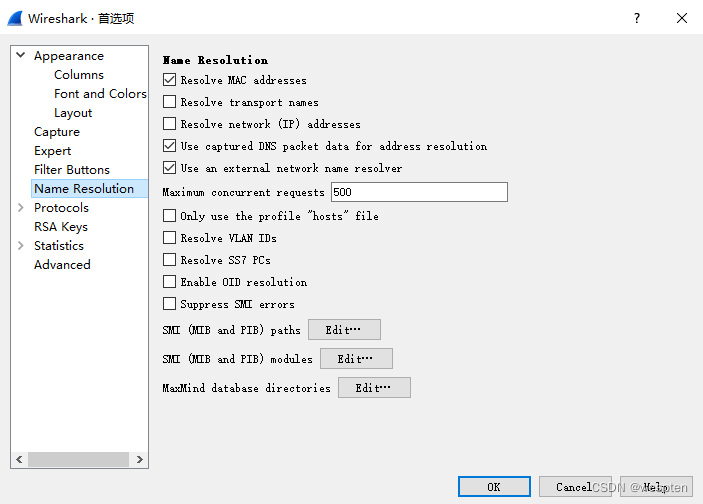Edit SMI (MIB and PIB) paths
703x504 pixels.
(344, 330)
